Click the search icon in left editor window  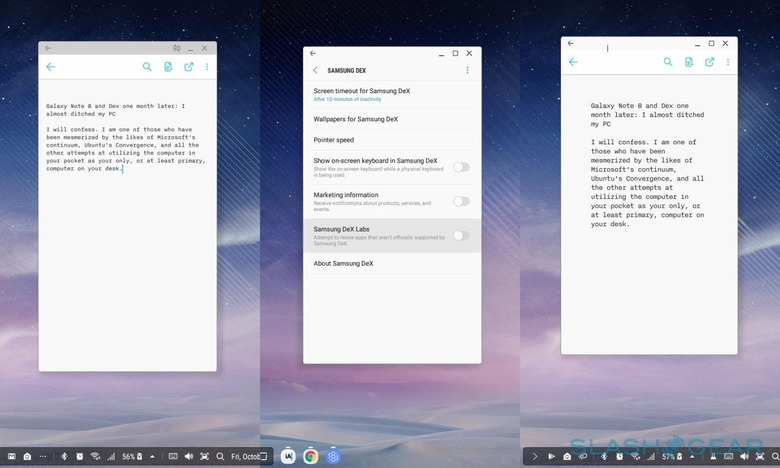(147, 67)
